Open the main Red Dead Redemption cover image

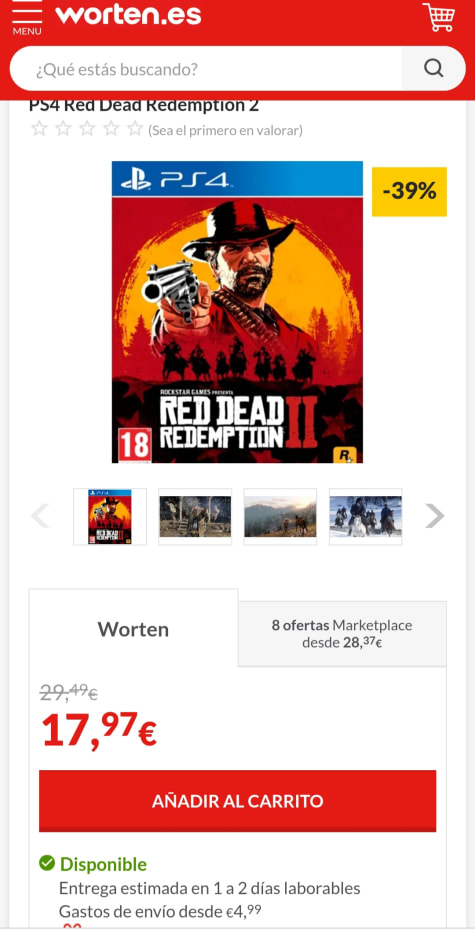237,312
